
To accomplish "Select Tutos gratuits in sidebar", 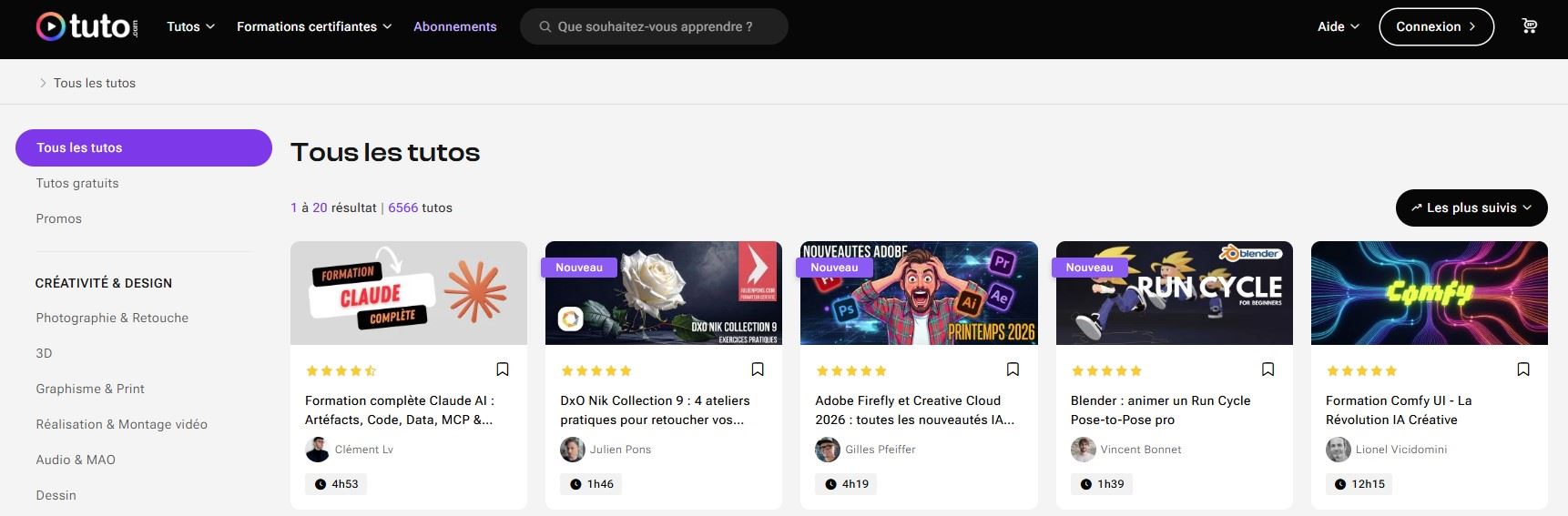I will [77, 183].
